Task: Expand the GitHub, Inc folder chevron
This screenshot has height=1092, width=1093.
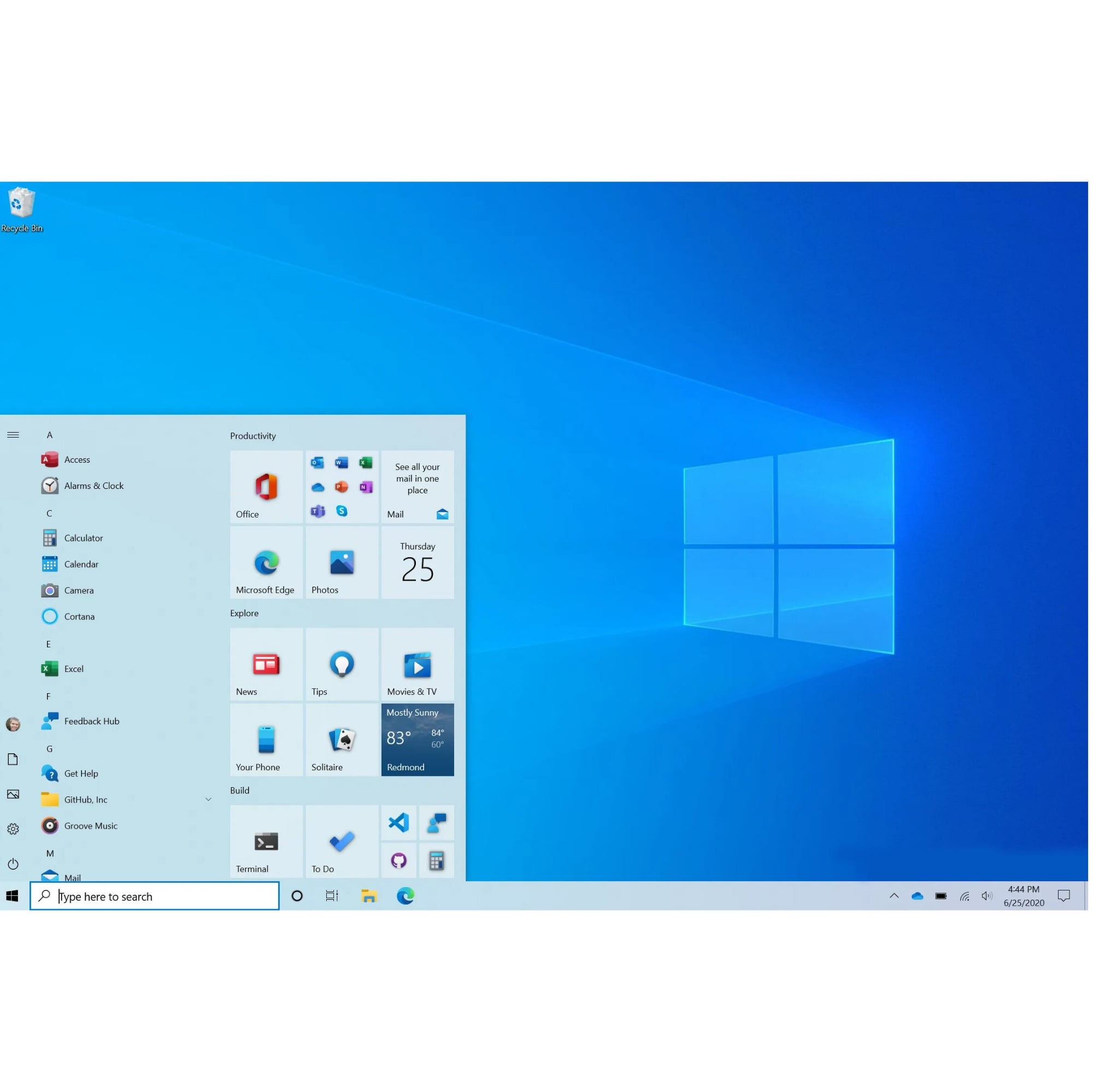Action: click(x=208, y=799)
